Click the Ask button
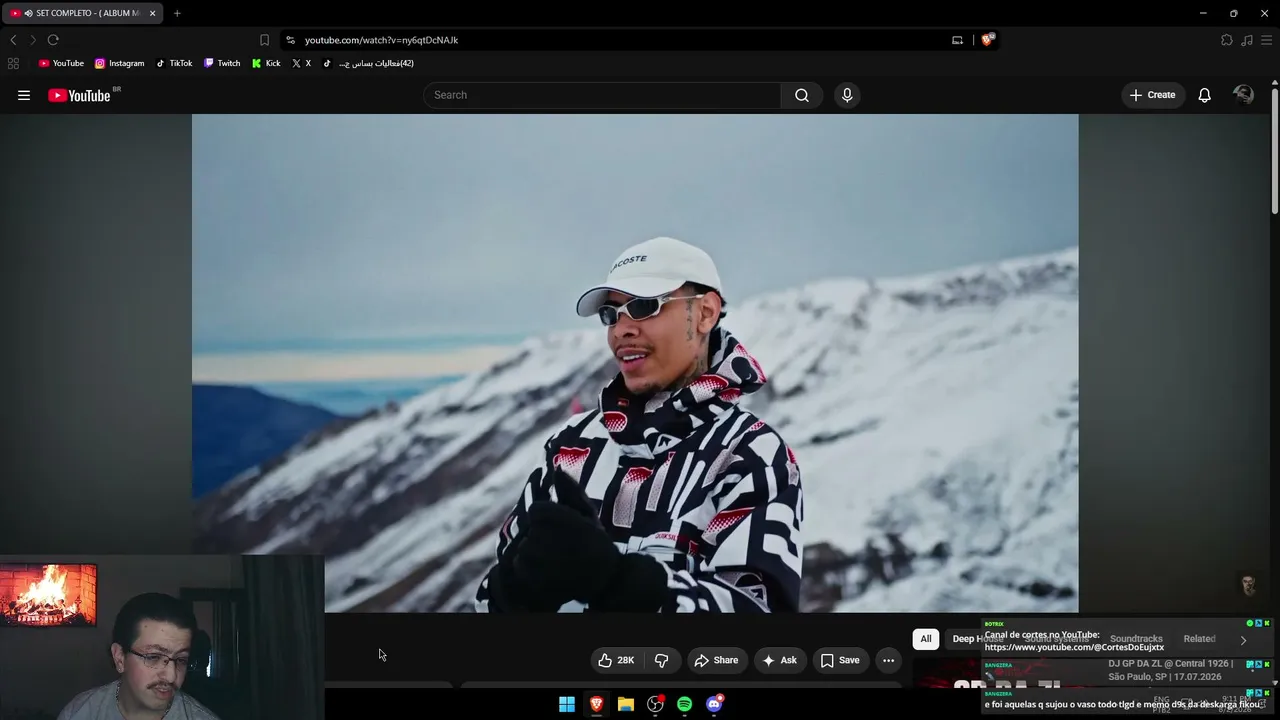Screen dimensions: 1280x720 (x=779, y=660)
